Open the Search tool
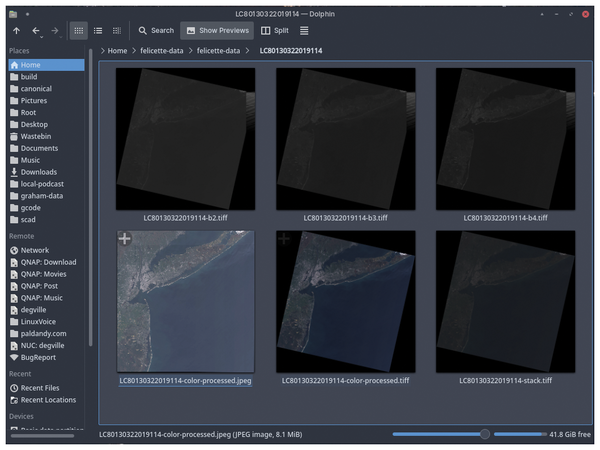The width and height of the screenshot is (600, 450). pyautogui.click(x=156, y=31)
